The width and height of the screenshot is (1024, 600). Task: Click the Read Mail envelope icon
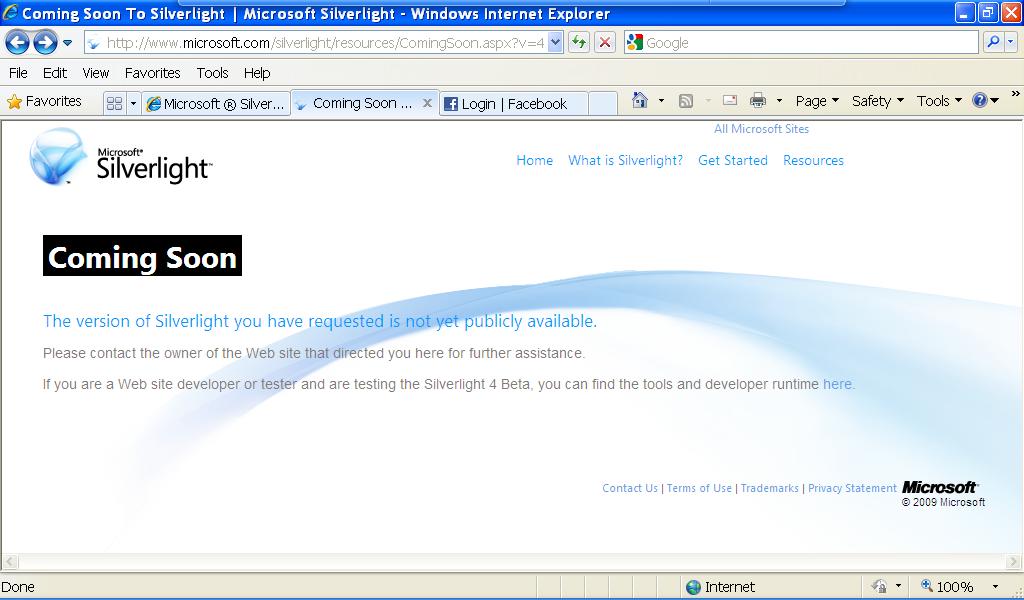point(730,101)
